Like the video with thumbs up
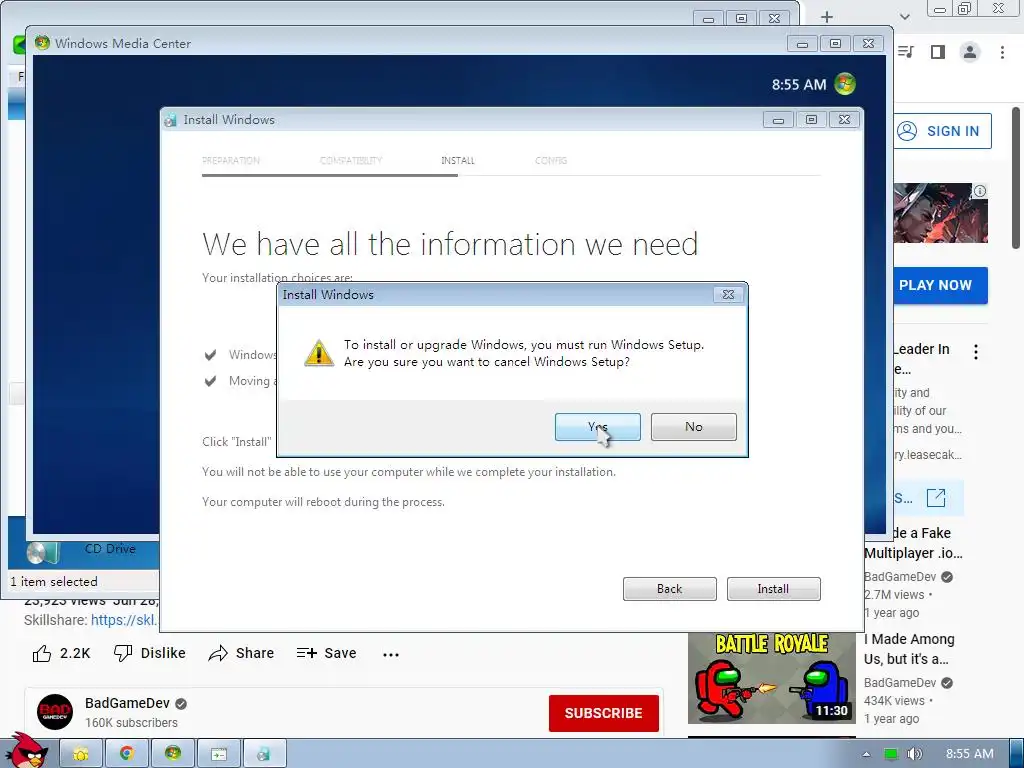1024x768 pixels. click(x=42, y=653)
